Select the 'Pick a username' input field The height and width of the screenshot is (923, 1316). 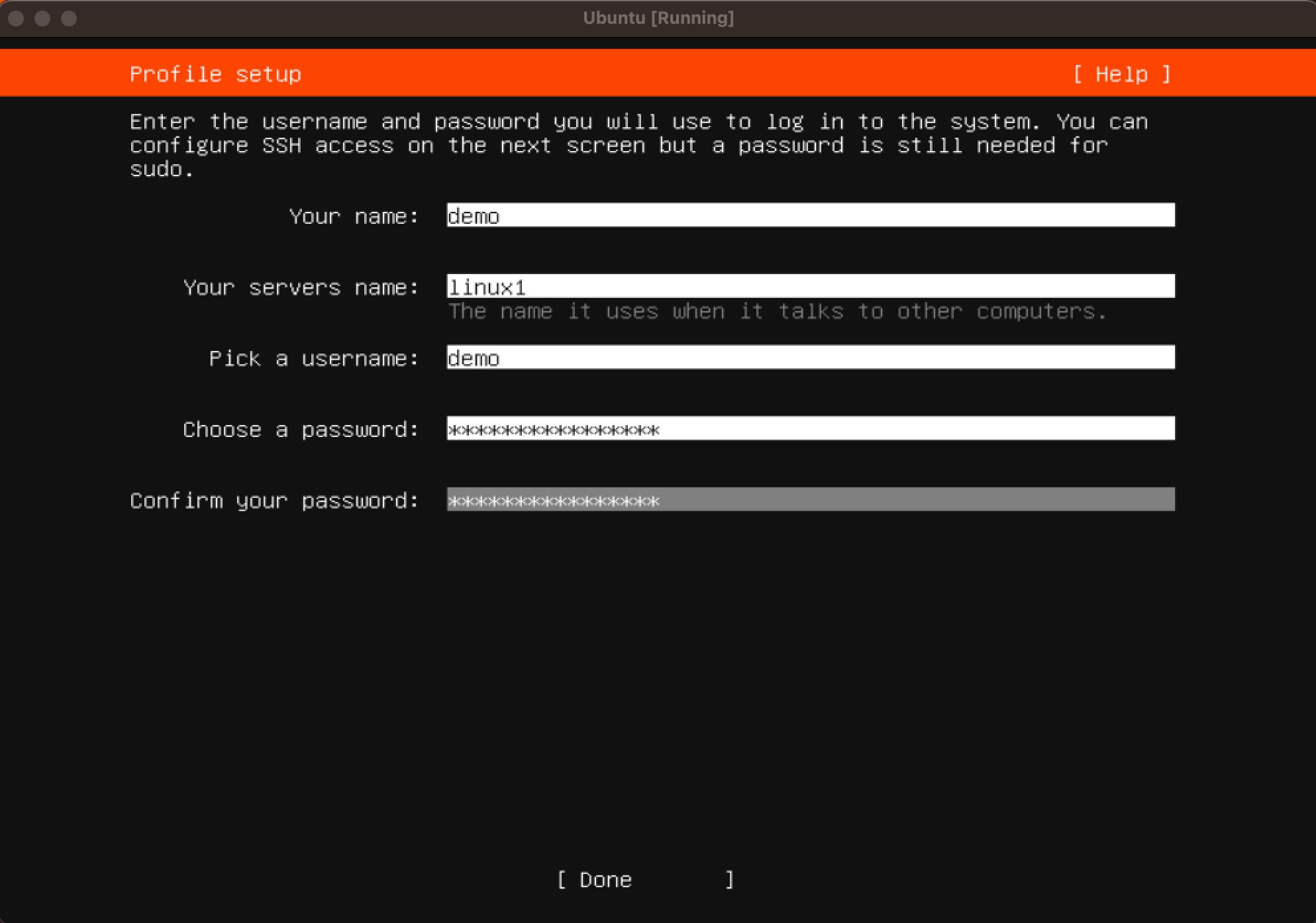click(810, 358)
